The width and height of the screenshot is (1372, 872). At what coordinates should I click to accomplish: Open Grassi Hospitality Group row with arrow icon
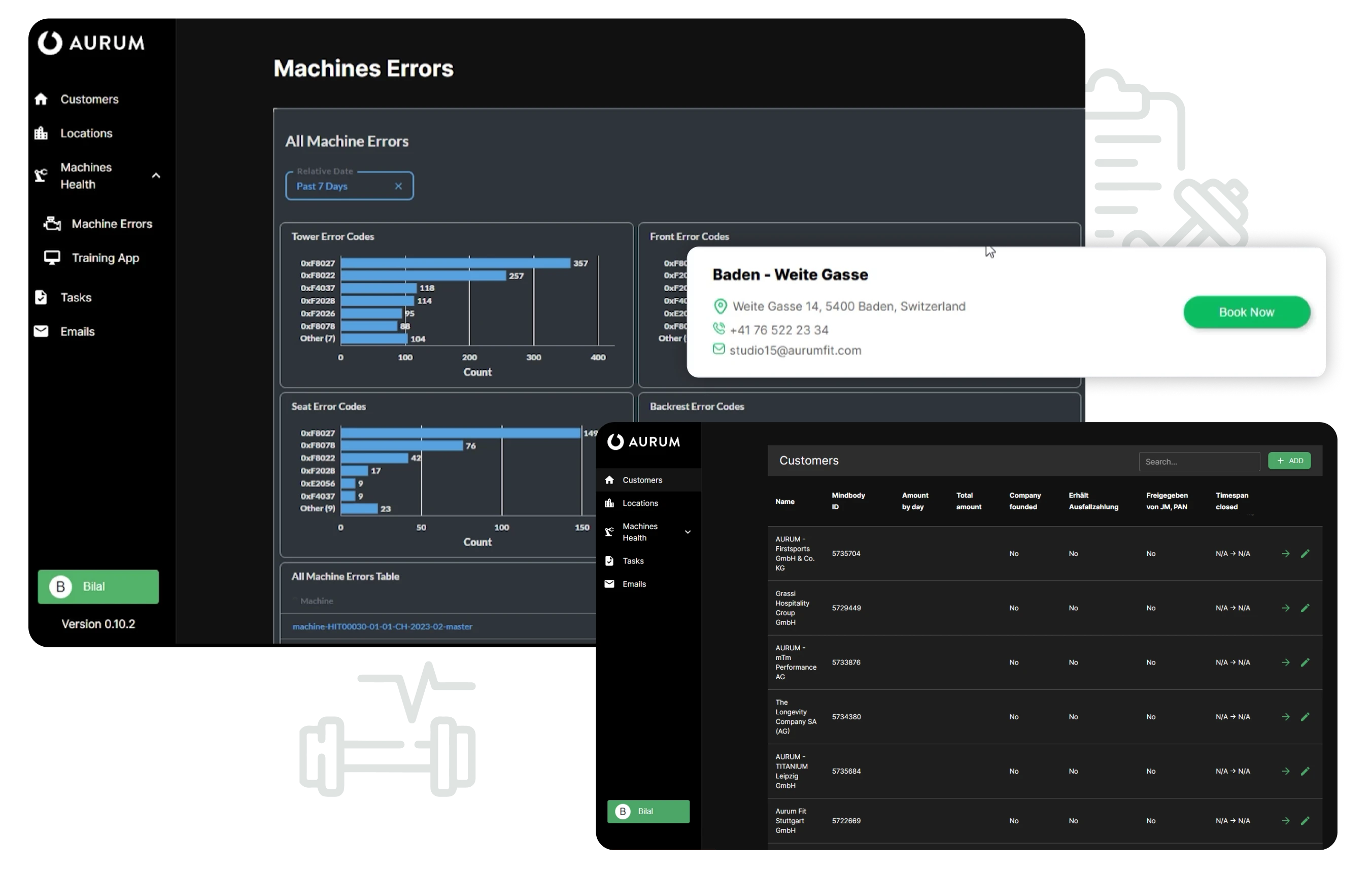tap(1286, 608)
